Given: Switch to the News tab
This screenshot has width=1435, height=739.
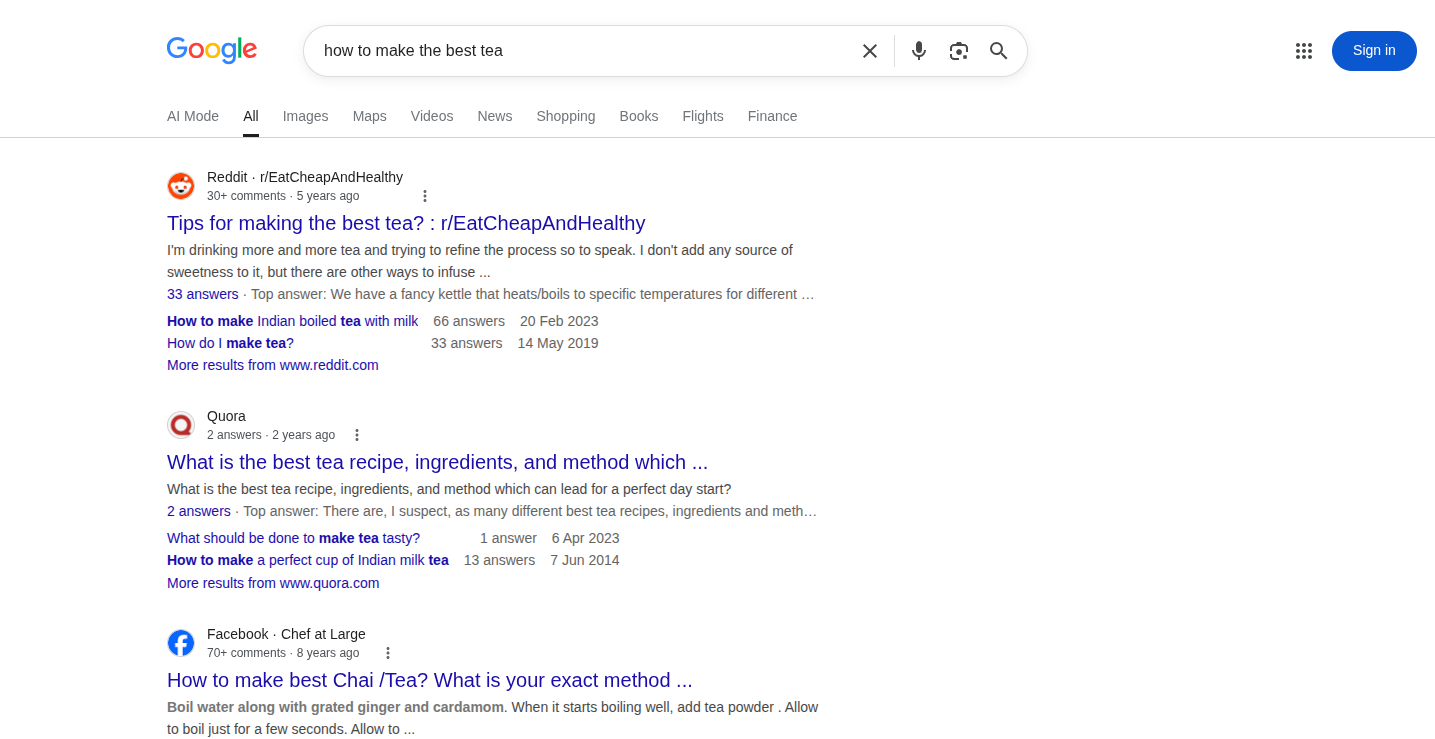Looking at the screenshot, I should click(495, 116).
